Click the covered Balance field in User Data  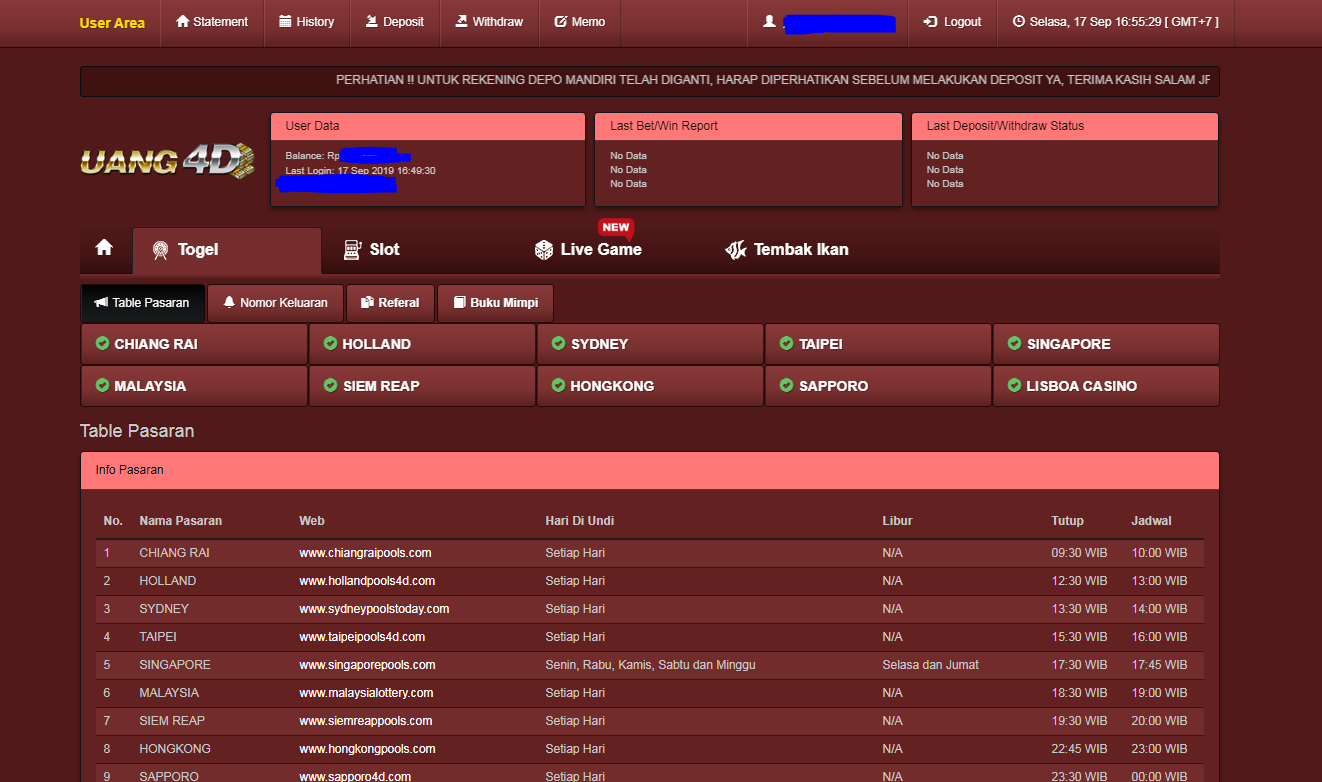[x=375, y=155]
